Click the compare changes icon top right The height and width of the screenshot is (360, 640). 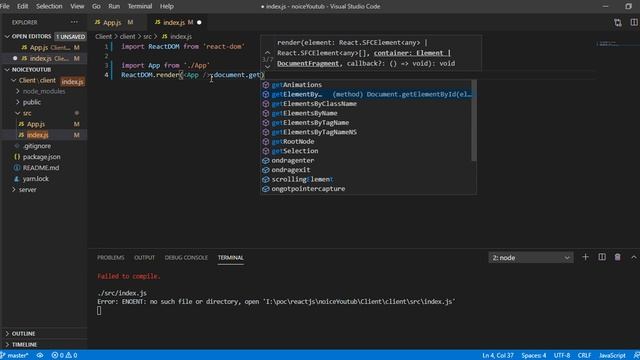618,22
